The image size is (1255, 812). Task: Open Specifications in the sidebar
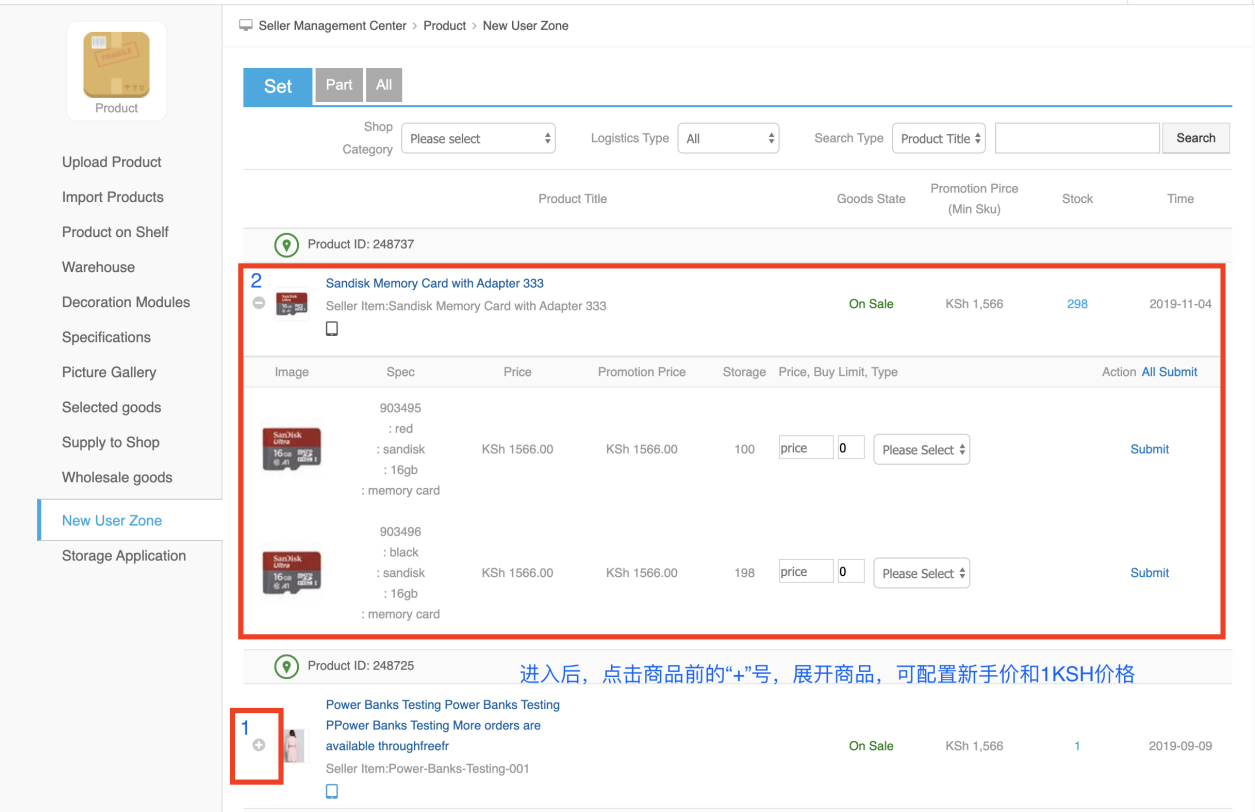pyautogui.click(x=106, y=337)
